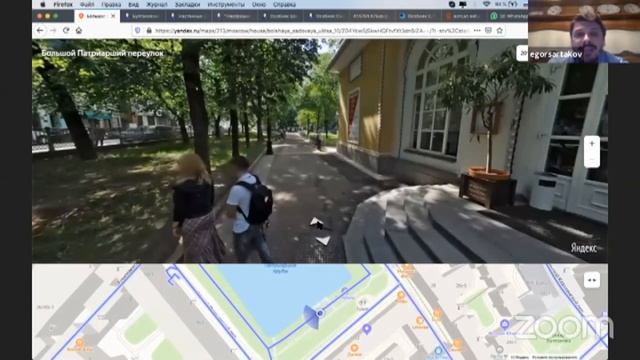Show site security info via padlock icon

[x=149, y=31]
